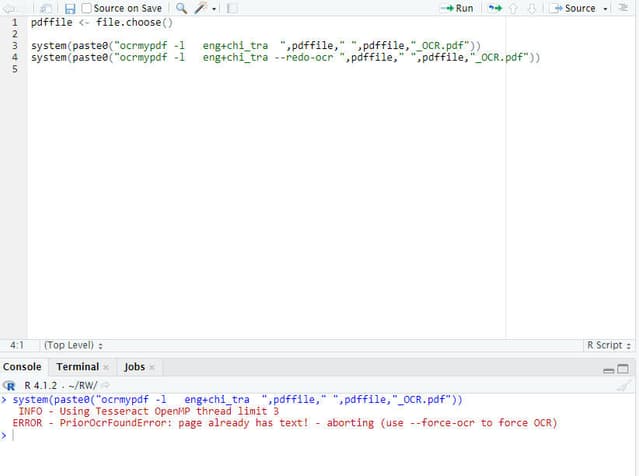Click the go to next section down arrow
Screen dimensions: 639x476
[532, 8]
